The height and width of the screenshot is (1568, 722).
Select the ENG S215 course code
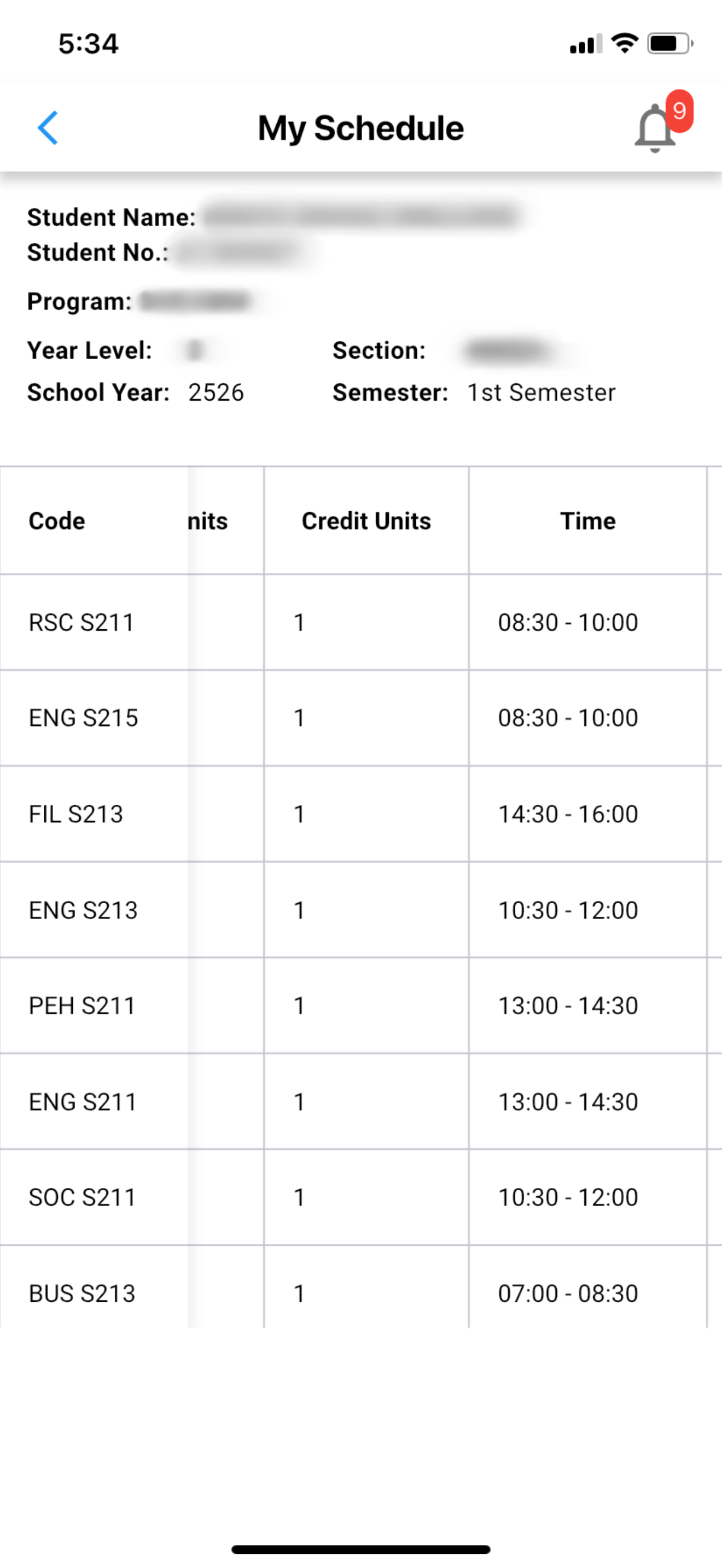click(83, 718)
